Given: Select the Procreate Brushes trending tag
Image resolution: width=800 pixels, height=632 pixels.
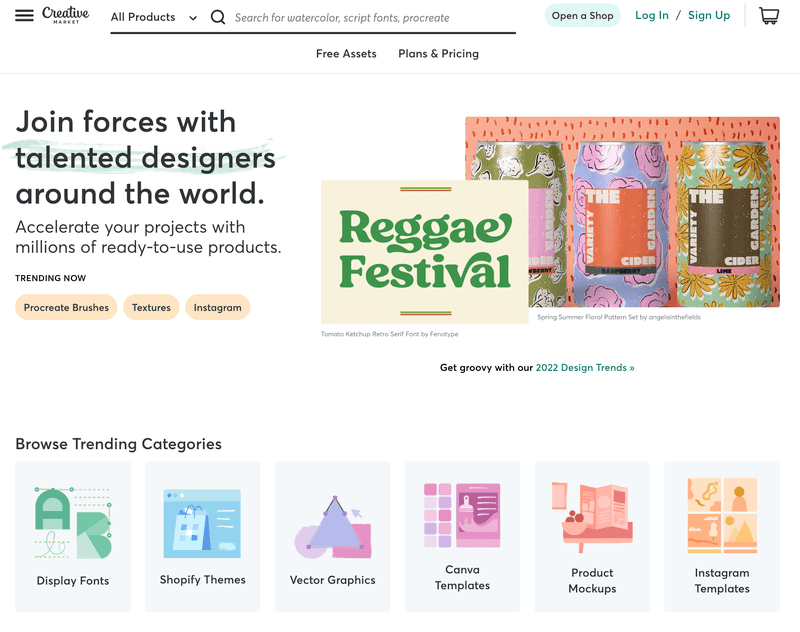Looking at the screenshot, I should point(66,307).
